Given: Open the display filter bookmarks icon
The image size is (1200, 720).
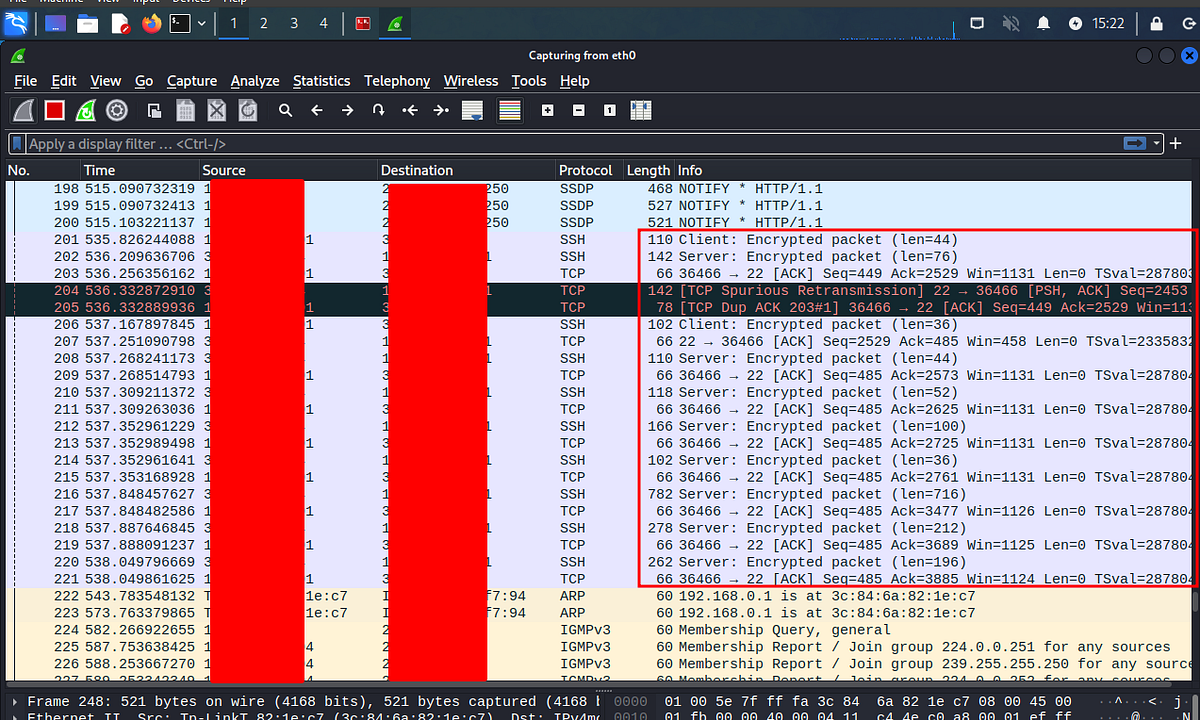Looking at the screenshot, I should tap(16, 143).
